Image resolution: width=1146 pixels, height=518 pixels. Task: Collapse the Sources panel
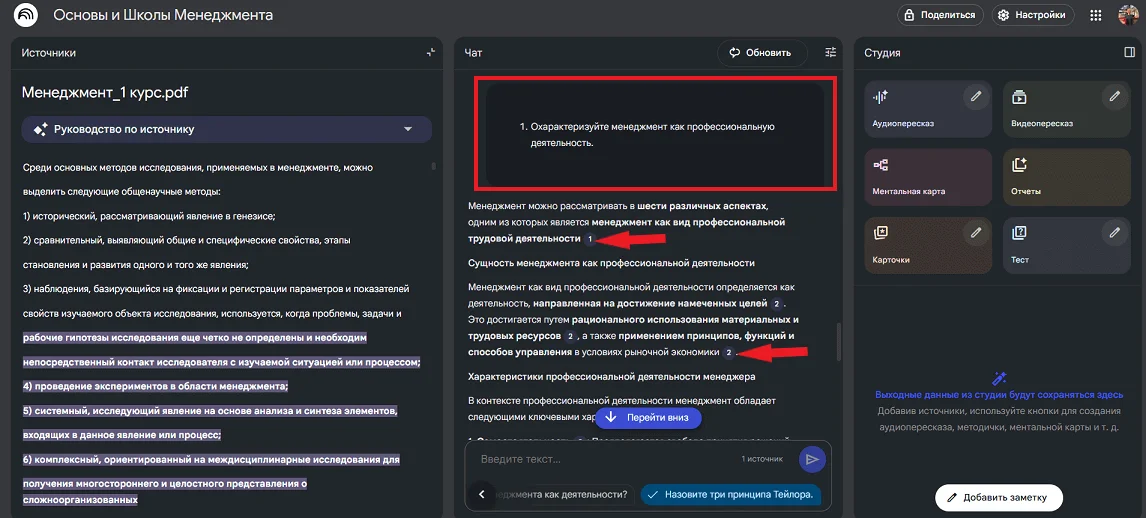tap(430, 53)
